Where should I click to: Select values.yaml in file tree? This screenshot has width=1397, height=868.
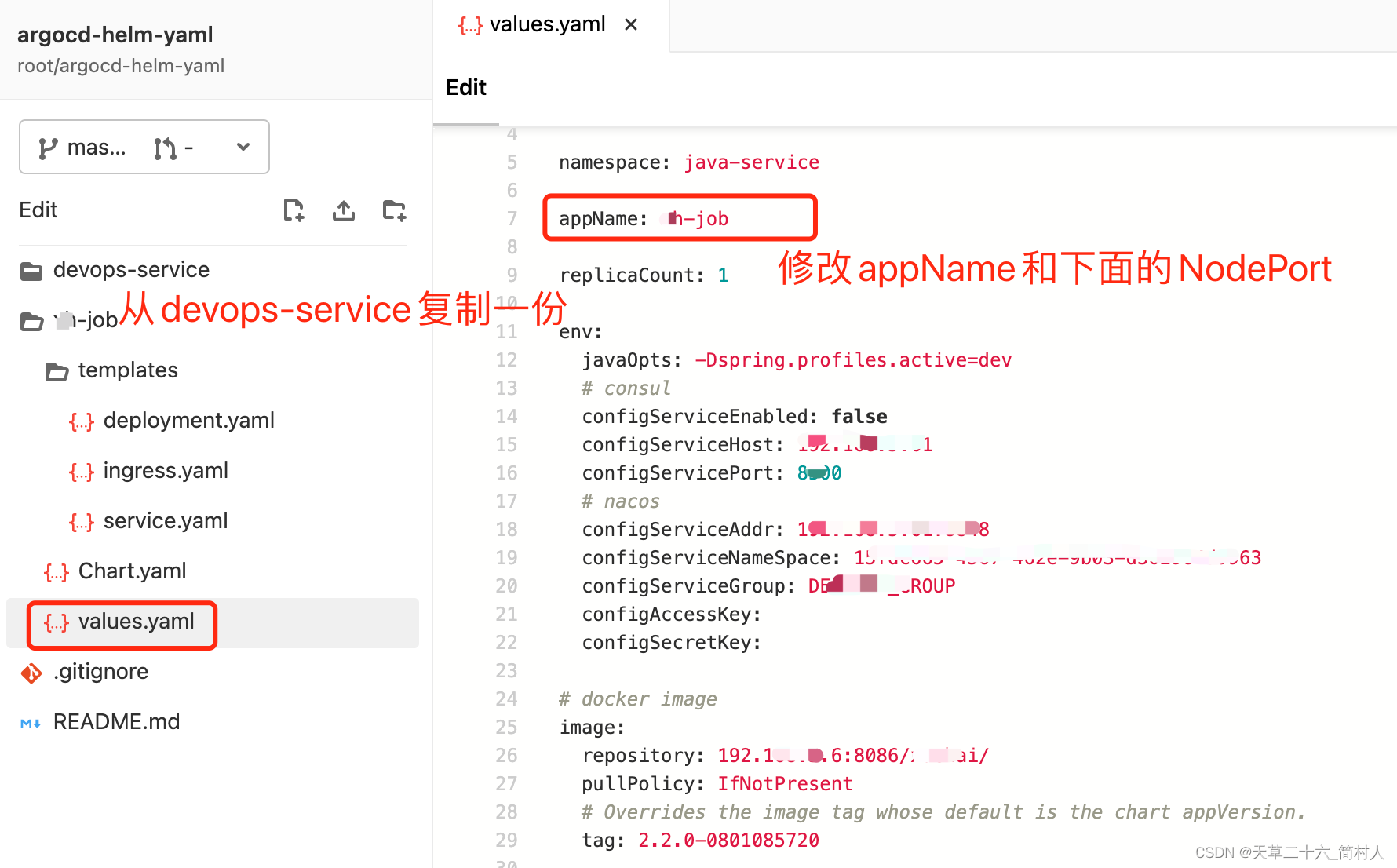click(x=212, y=623)
